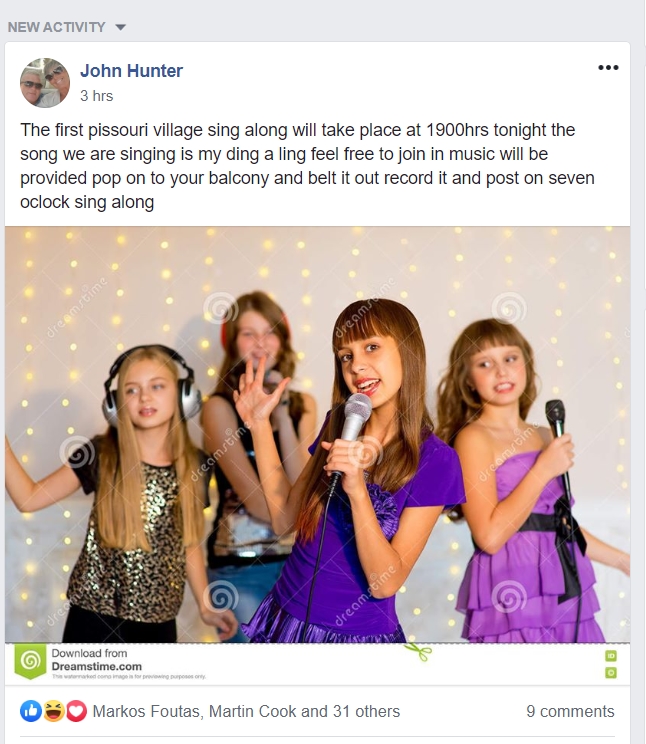View Markos Foutas in the reactions list
This screenshot has width=646, height=744.
point(146,711)
